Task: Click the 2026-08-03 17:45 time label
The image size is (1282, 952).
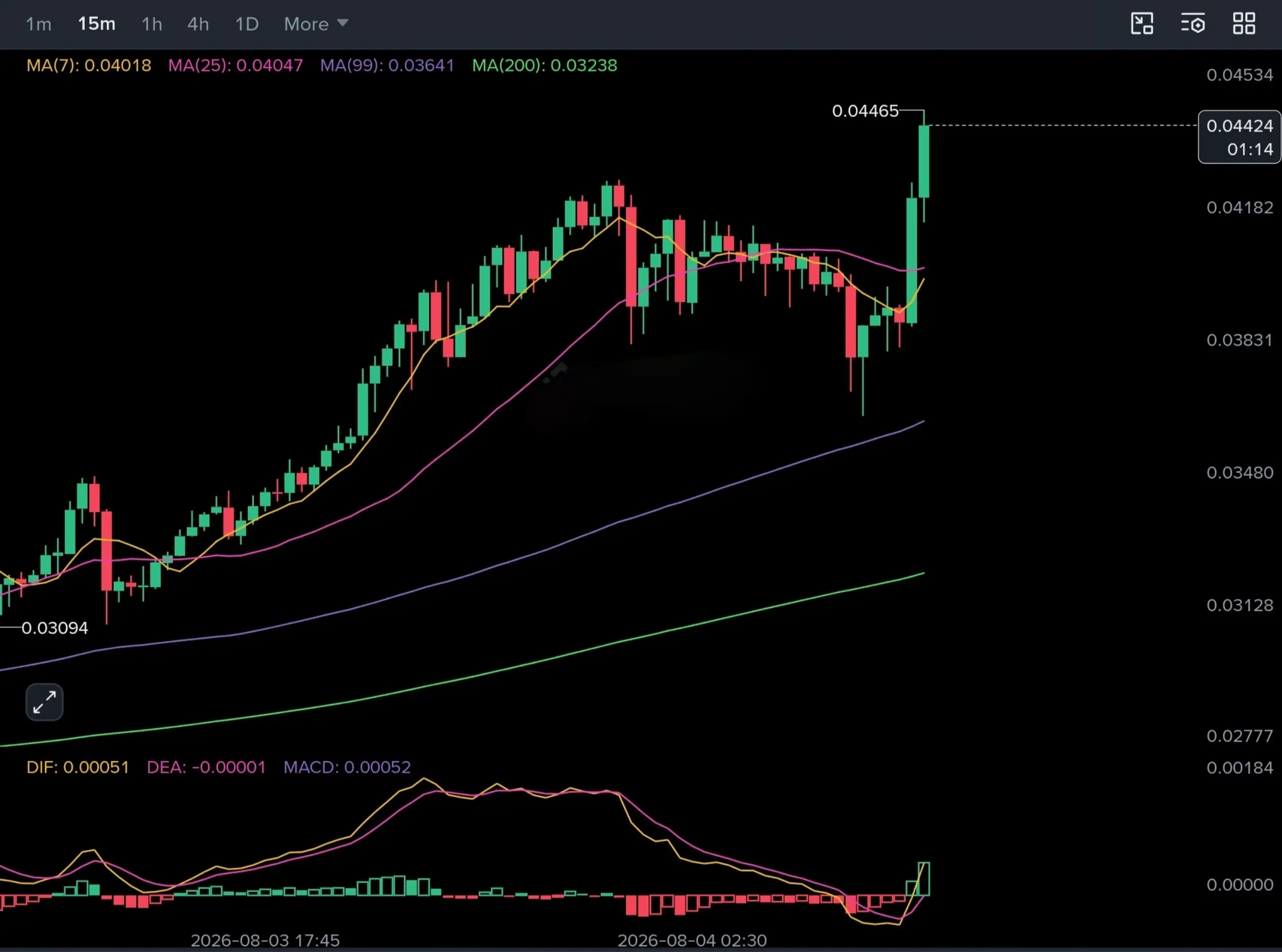Action: click(x=265, y=940)
